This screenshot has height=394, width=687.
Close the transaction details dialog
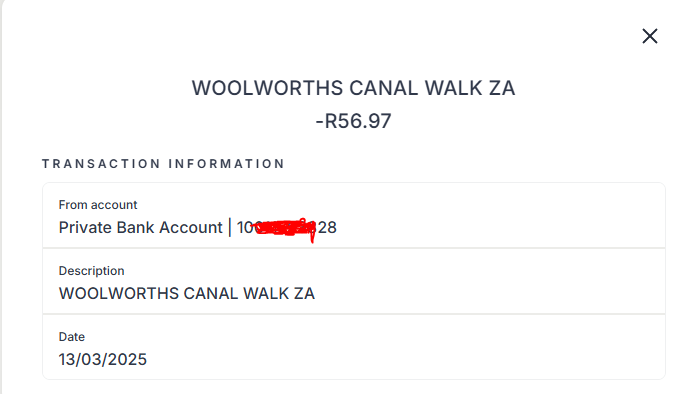650,36
